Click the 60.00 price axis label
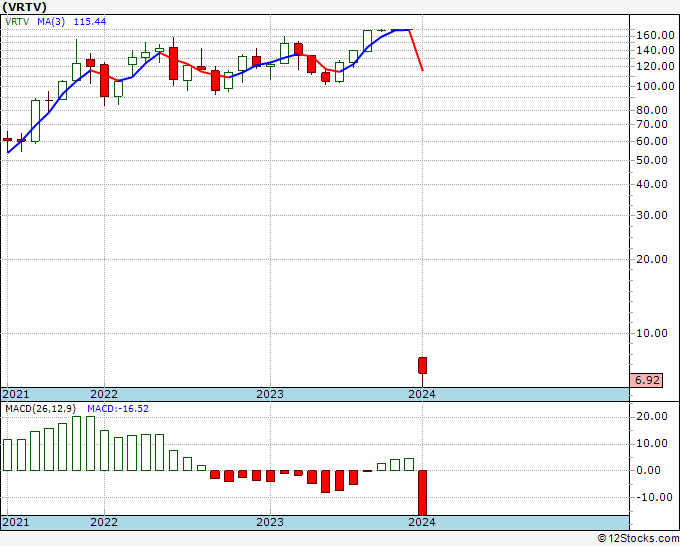The height and width of the screenshot is (546, 680). [x=652, y=141]
